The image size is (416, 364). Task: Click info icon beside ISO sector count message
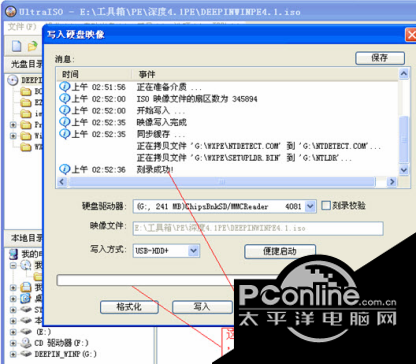coord(64,98)
